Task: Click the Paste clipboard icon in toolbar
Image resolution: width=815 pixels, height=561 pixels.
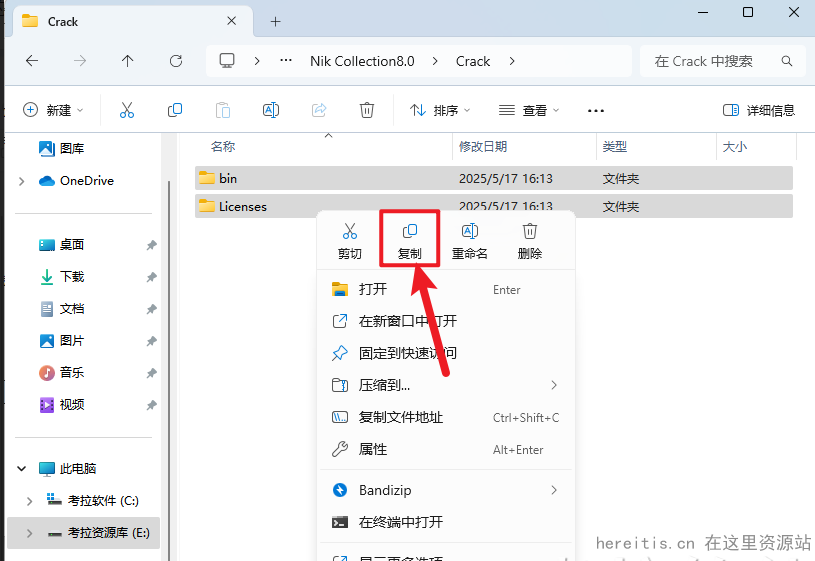Action: 222,110
